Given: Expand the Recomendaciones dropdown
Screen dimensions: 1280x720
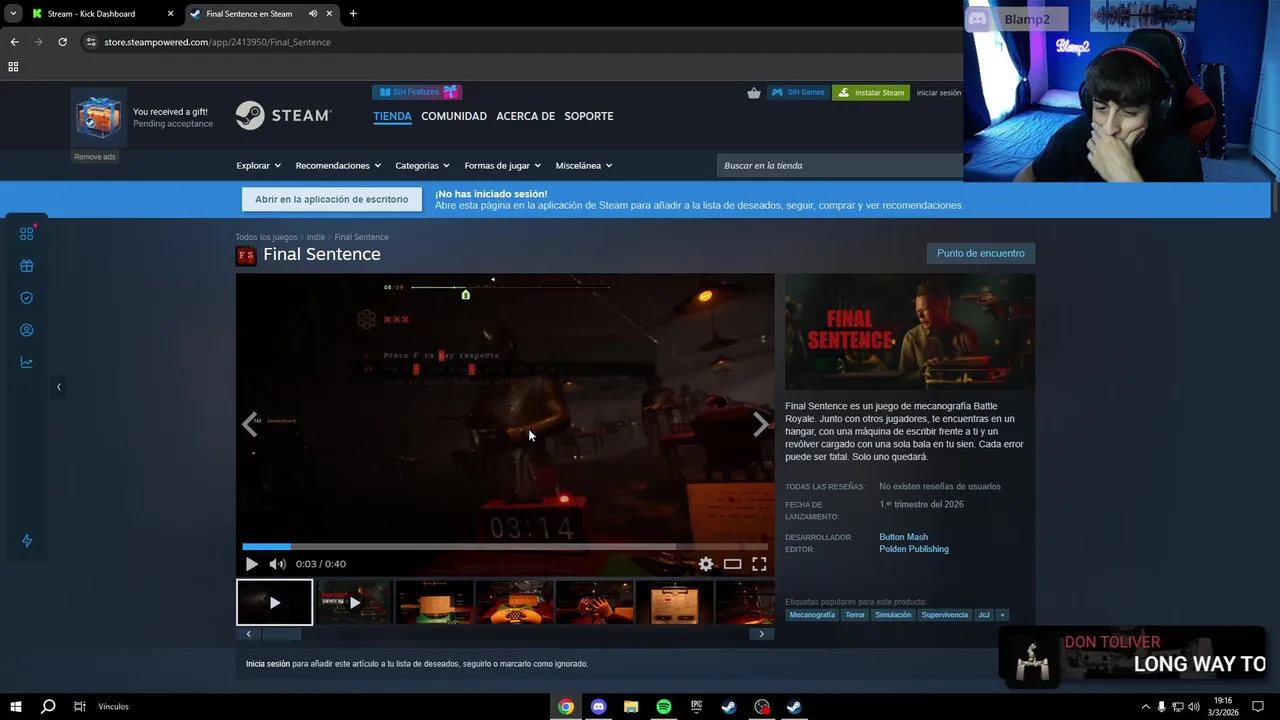Looking at the screenshot, I should point(338,166).
